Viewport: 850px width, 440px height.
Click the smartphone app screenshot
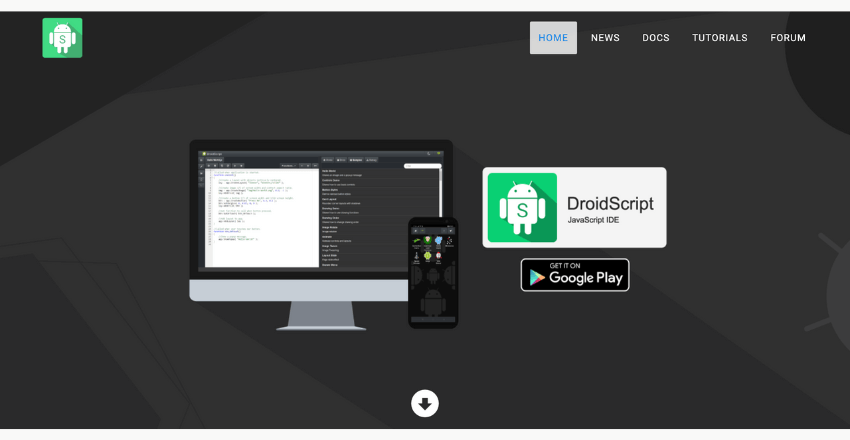pyautogui.click(x=433, y=273)
